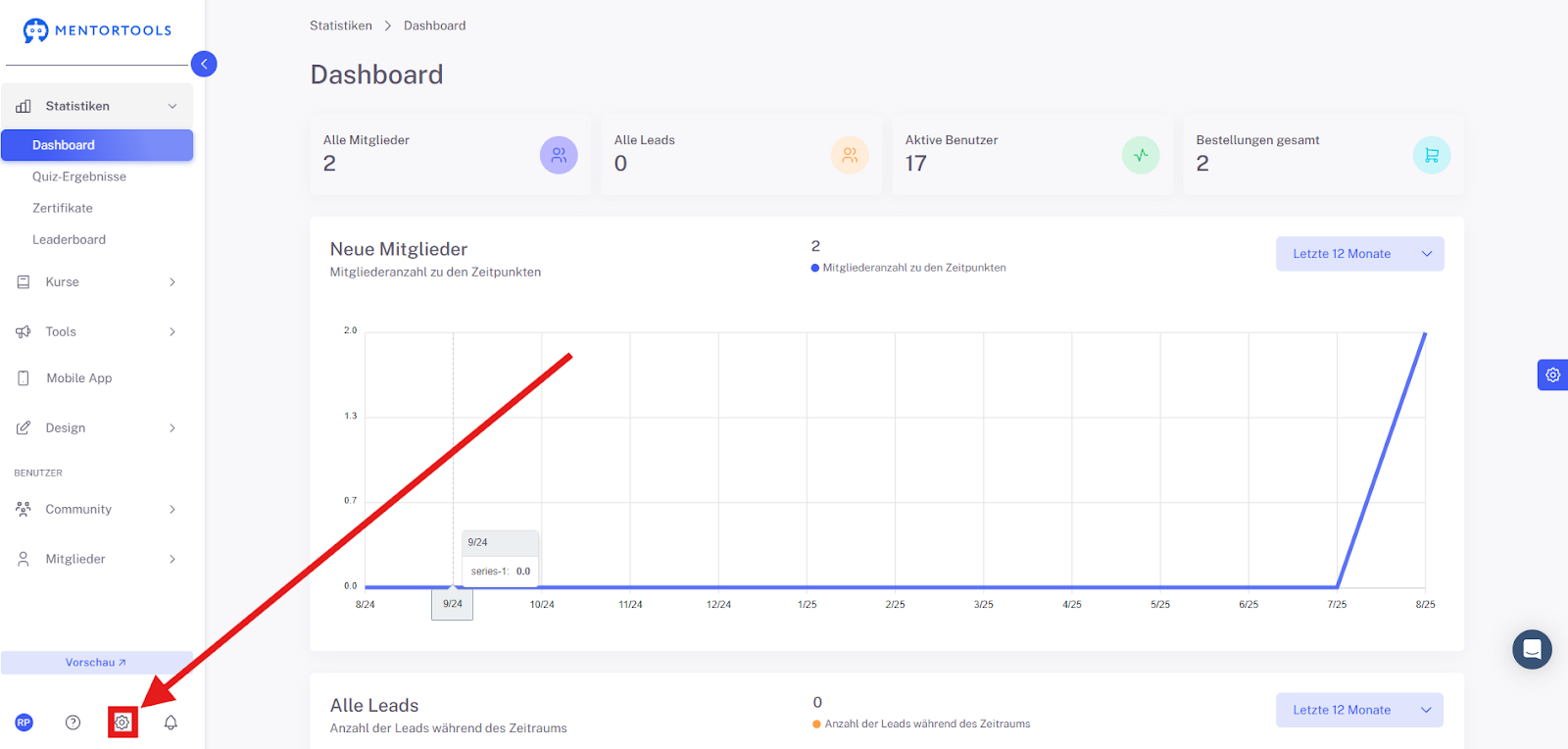Collapse the sidebar with the arrow button
The image size is (1568, 749).
[x=204, y=64]
